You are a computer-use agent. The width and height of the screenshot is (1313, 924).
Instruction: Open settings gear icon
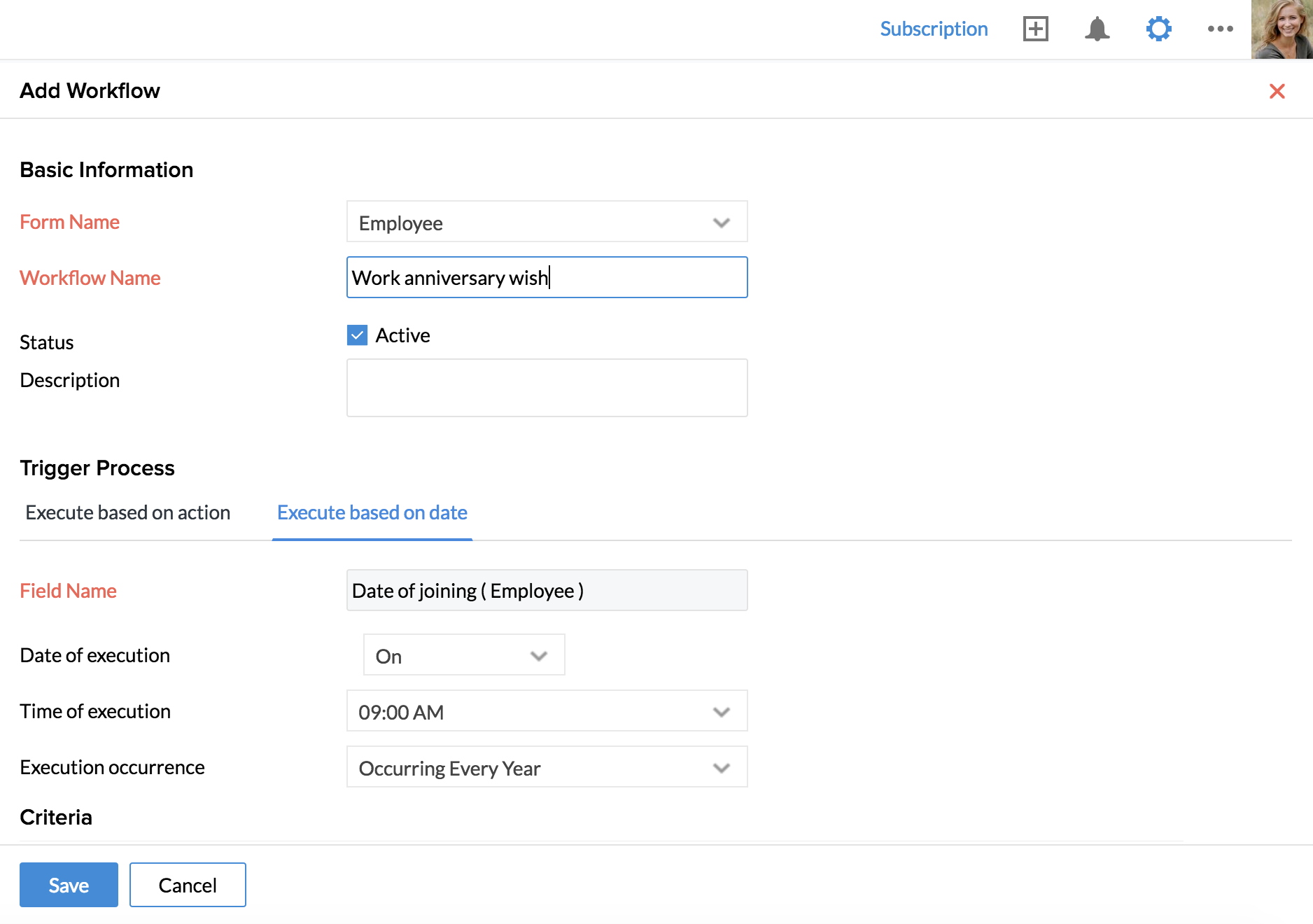click(1158, 29)
